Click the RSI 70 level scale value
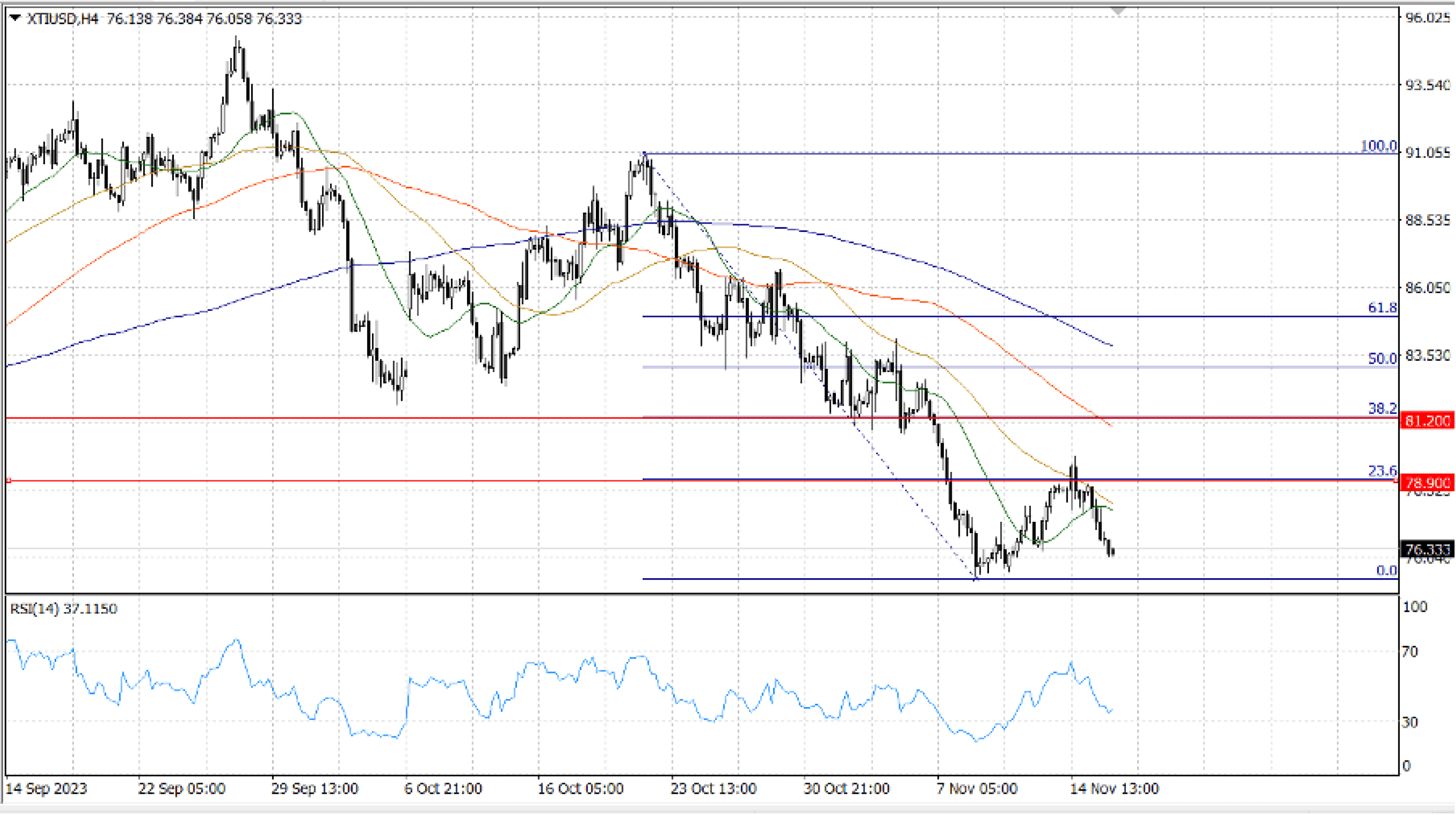The height and width of the screenshot is (815, 1456). coord(1410,652)
